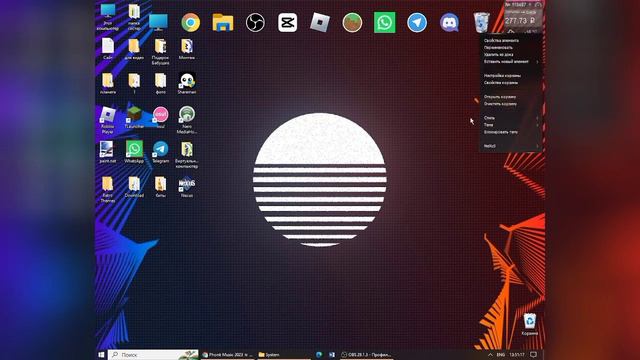The width and height of the screenshot is (640, 360).
Task: Select the Корзина icon at bottom right
Action: [529, 324]
